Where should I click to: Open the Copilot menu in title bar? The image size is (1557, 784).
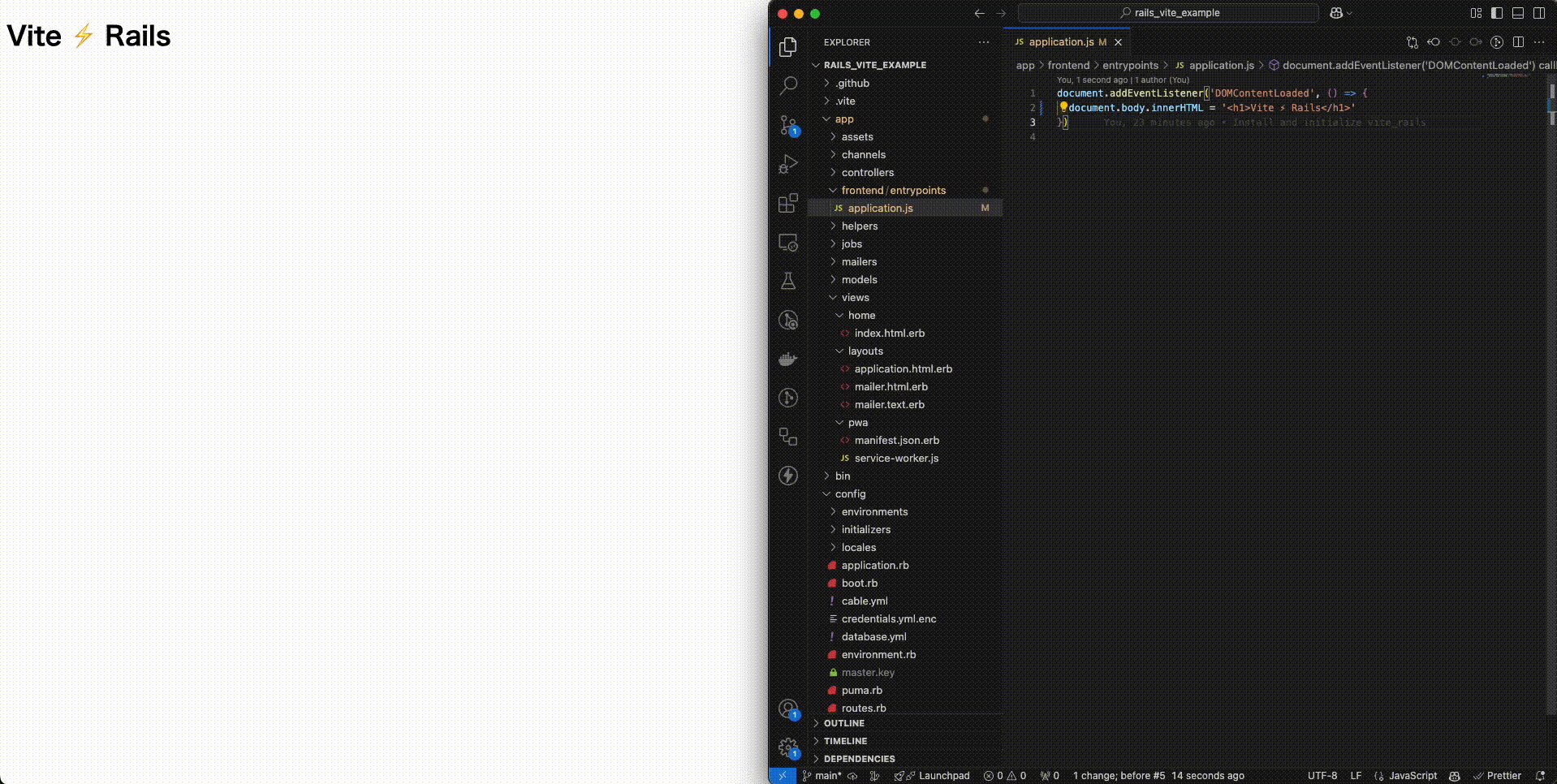point(1340,13)
